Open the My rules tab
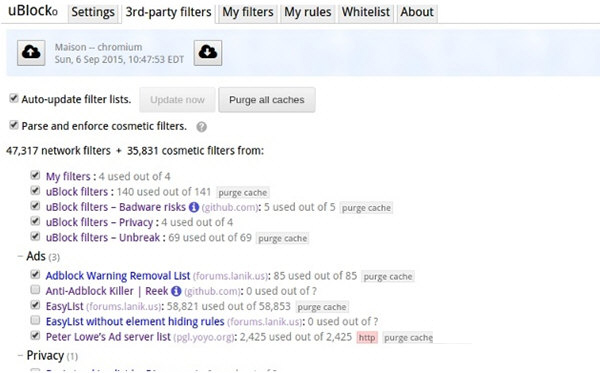600x373 pixels. click(308, 12)
